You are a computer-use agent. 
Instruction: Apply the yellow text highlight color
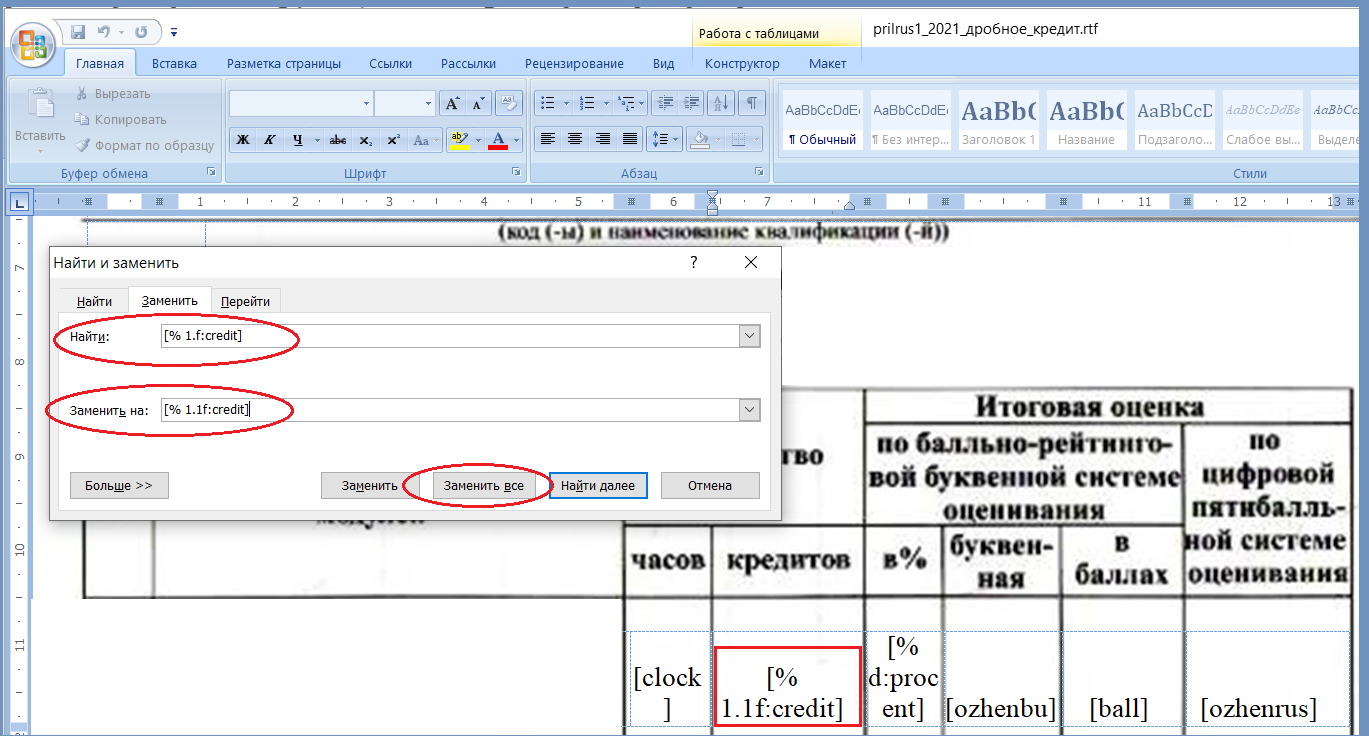pyautogui.click(x=459, y=140)
